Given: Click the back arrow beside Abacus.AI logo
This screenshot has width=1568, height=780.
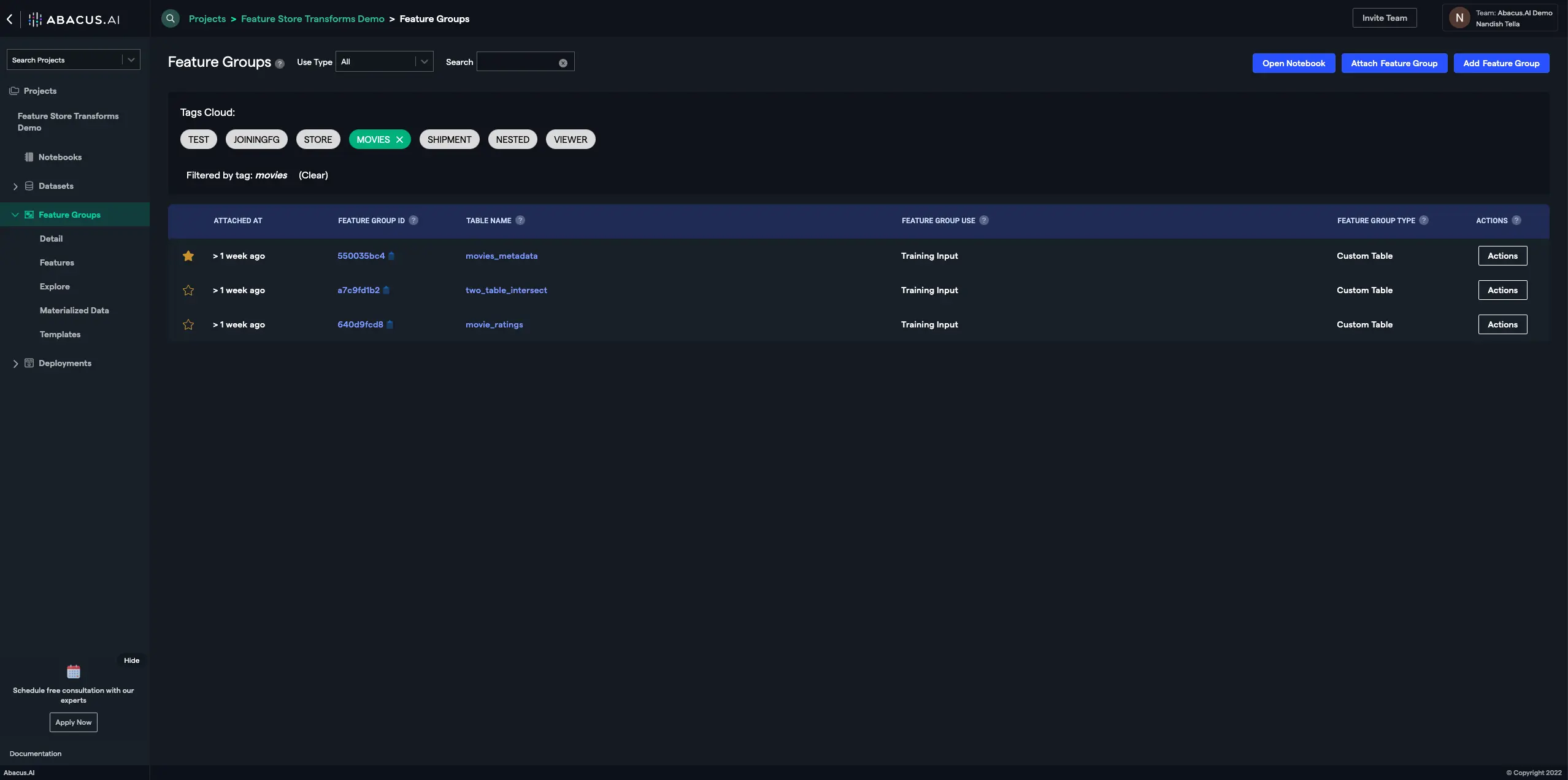Looking at the screenshot, I should coord(10,19).
